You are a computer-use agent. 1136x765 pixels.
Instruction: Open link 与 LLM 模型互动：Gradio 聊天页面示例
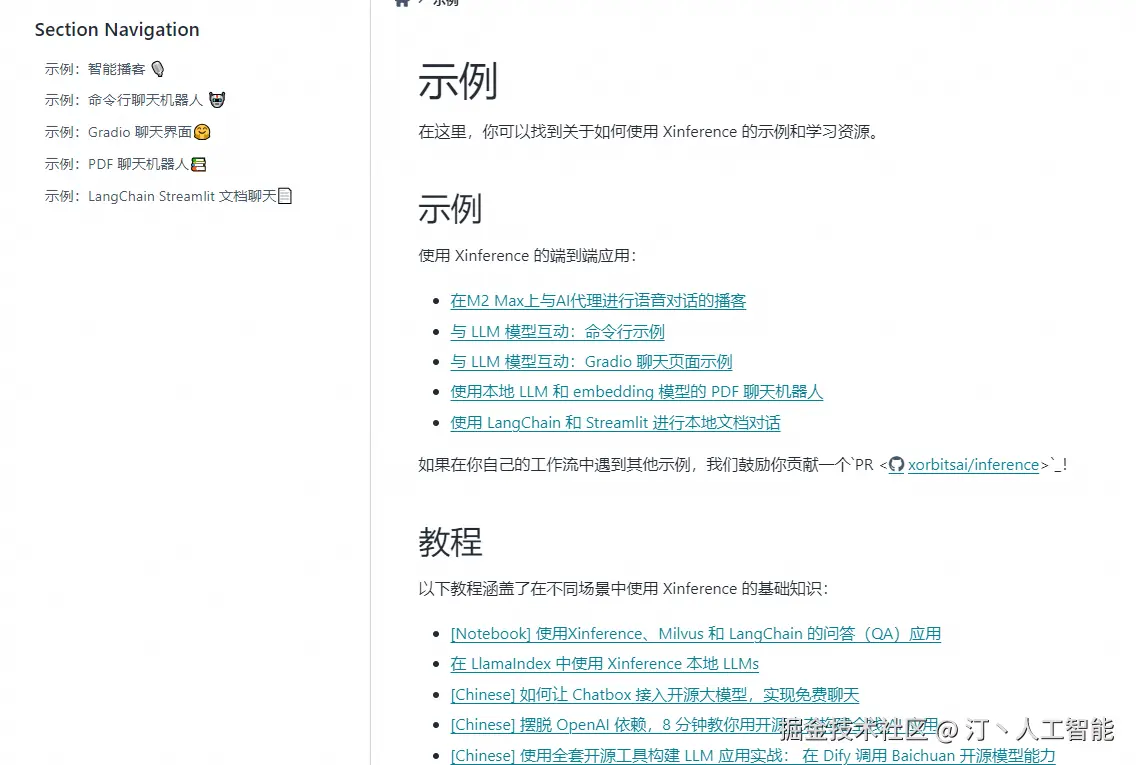click(591, 361)
